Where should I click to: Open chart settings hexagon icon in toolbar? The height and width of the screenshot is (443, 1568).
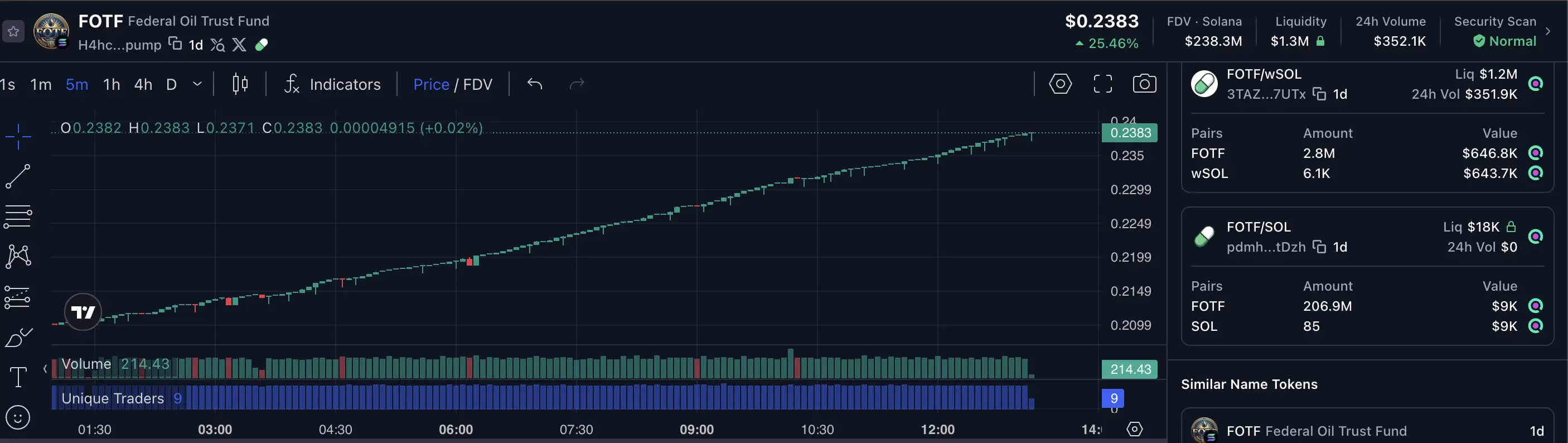(x=1061, y=84)
